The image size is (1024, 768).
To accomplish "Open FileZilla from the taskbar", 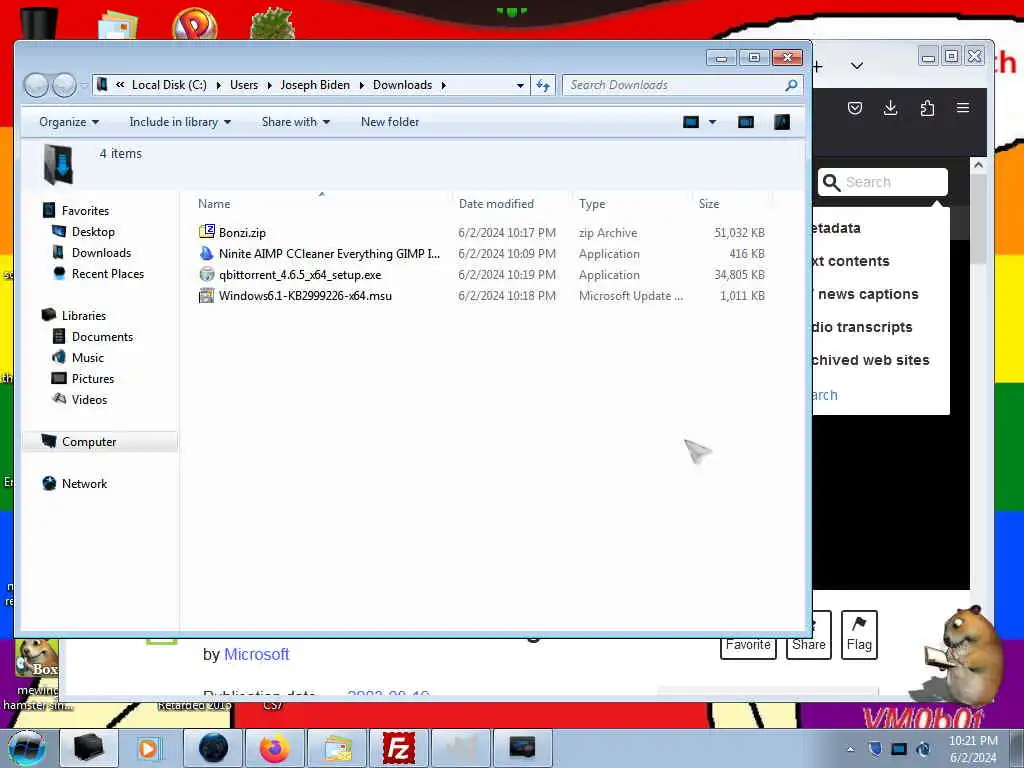I will [398, 748].
